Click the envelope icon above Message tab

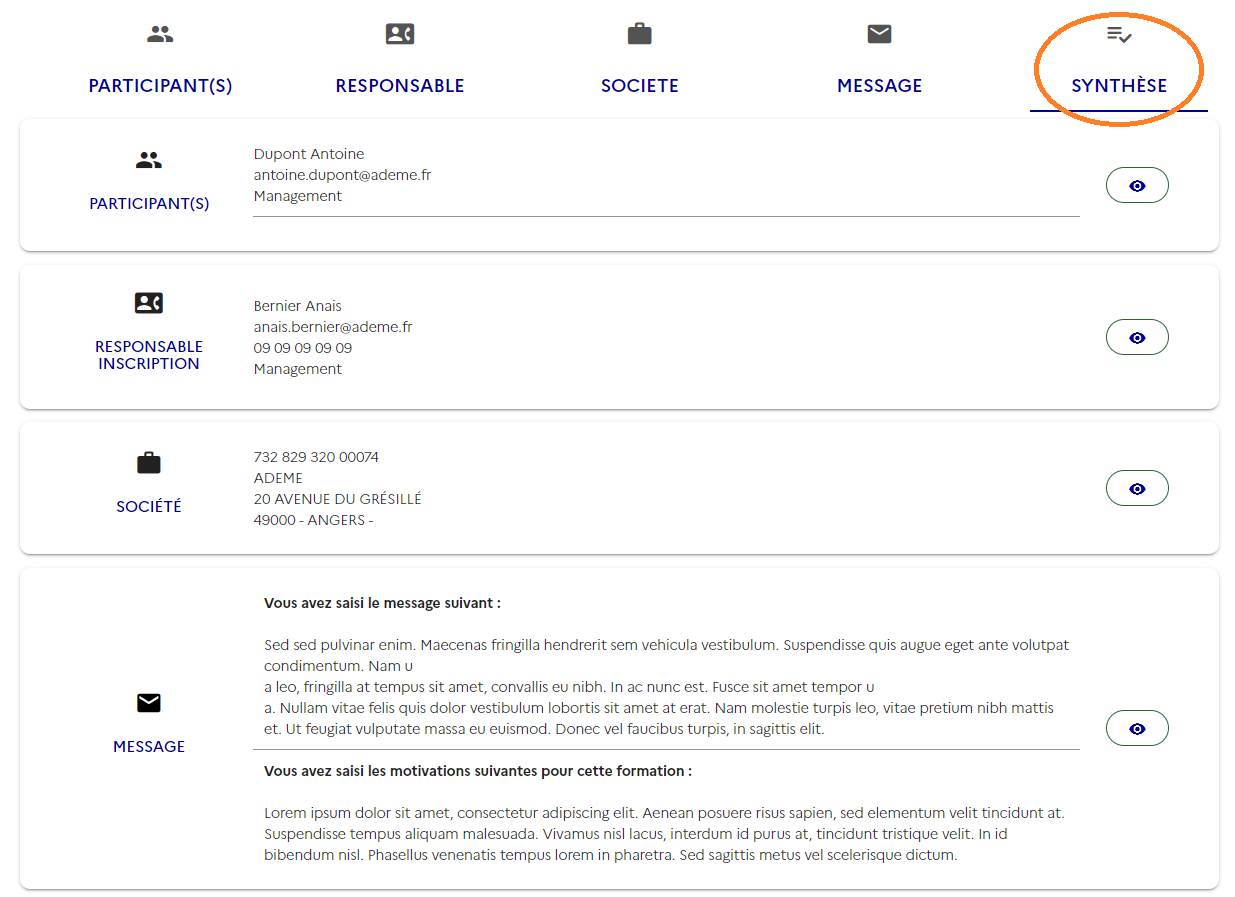(879, 34)
